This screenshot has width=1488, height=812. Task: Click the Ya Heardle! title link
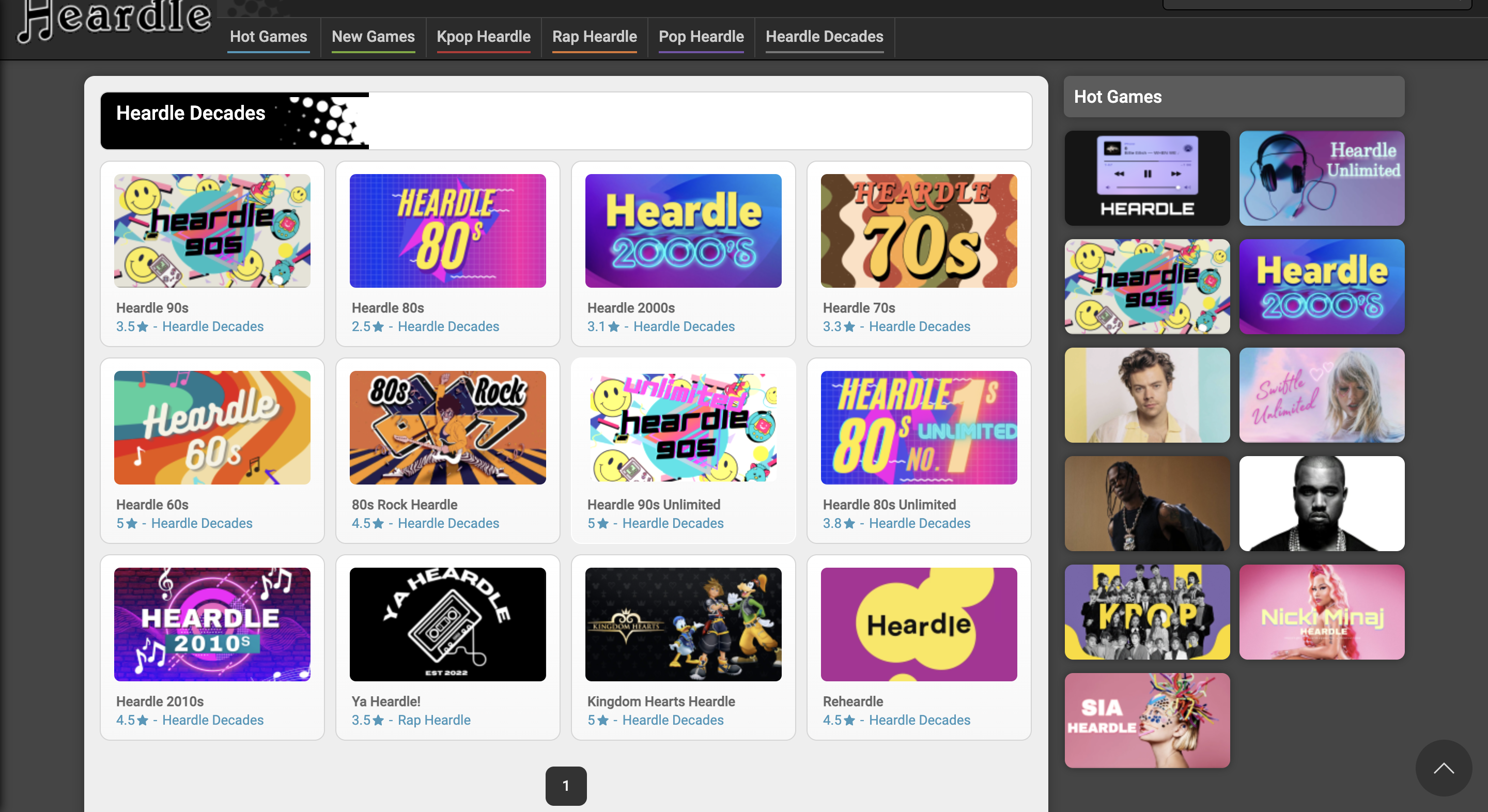(x=386, y=702)
